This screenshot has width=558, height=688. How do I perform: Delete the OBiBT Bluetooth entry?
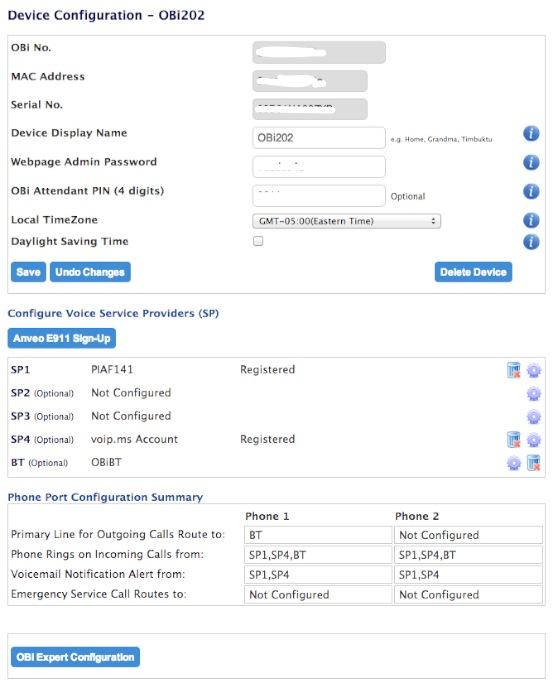(533, 463)
